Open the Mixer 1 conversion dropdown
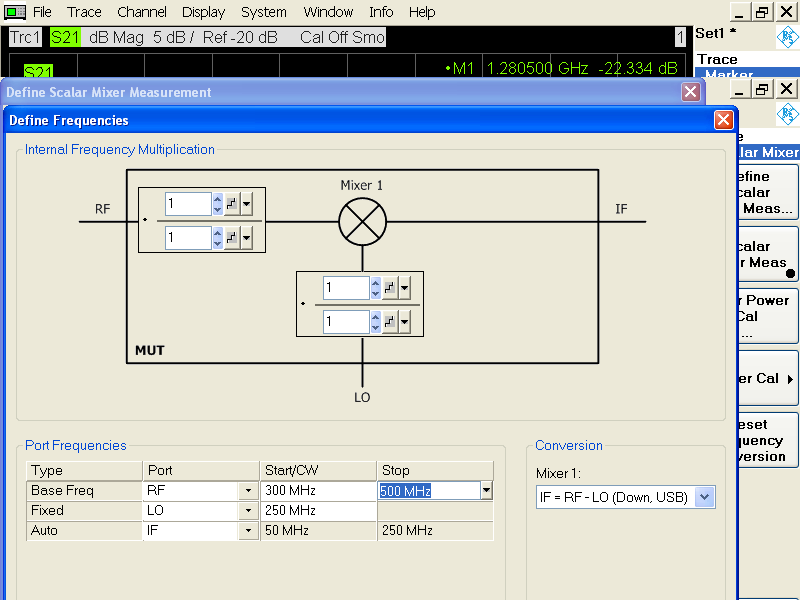 pyautogui.click(x=704, y=497)
